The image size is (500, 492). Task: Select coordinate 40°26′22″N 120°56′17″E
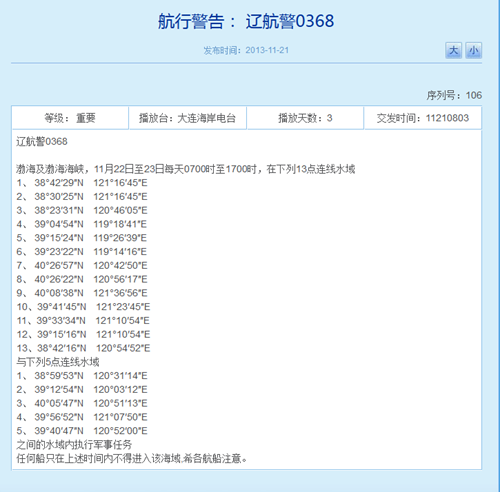91,279
